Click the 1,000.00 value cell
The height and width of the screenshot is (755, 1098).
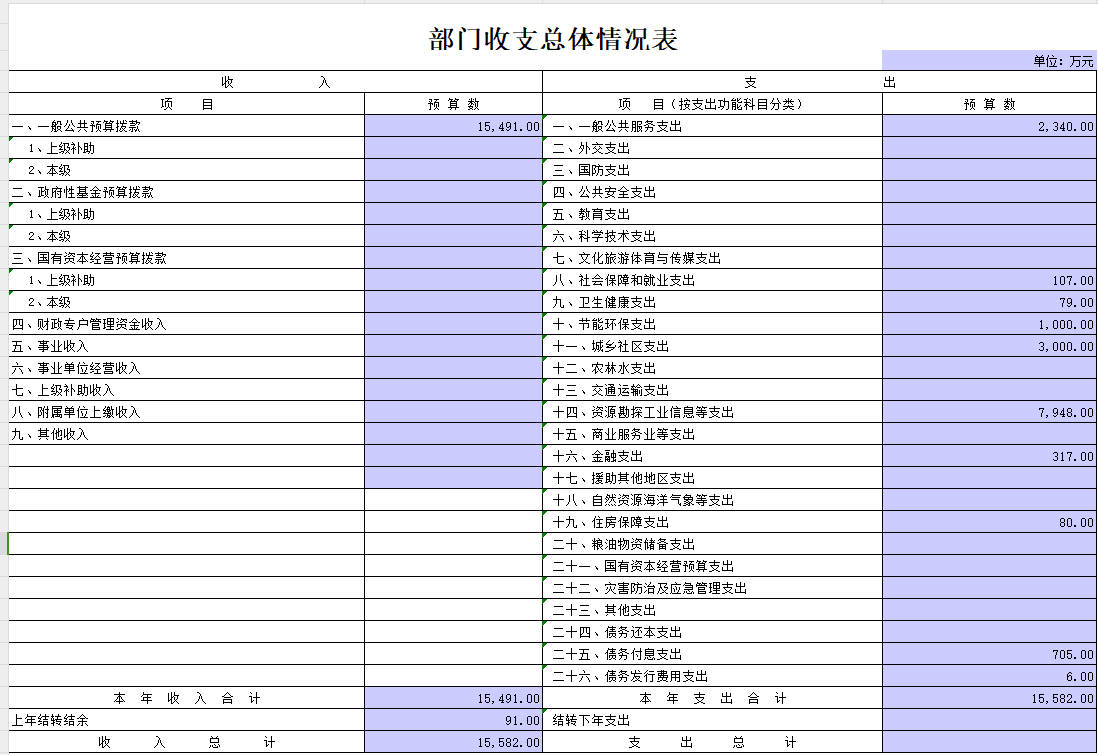(989, 324)
